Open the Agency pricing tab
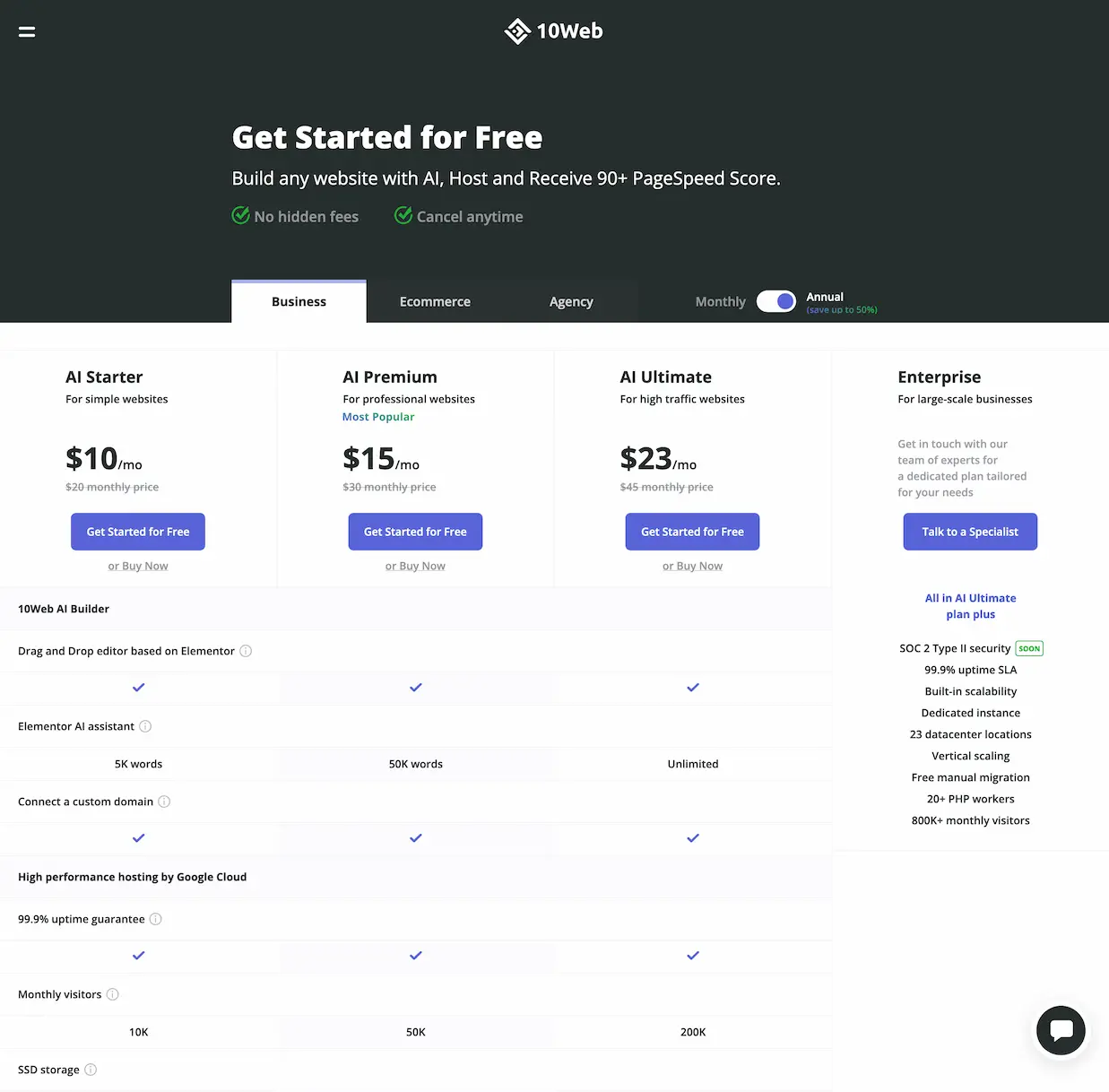This screenshot has width=1109, height=1092. coord(570,301)
